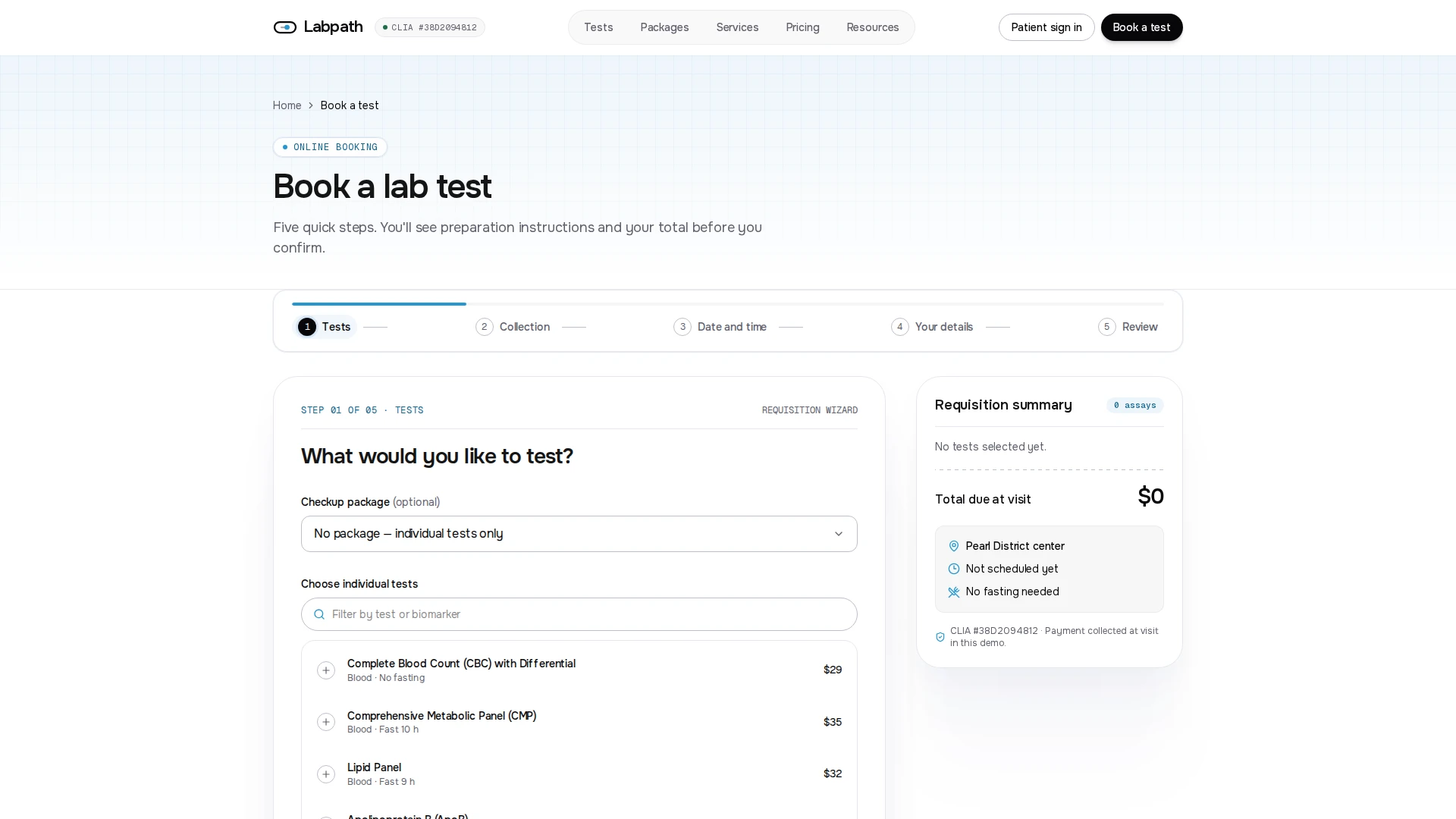Jump to step 3 Date and time

[x=720, y=327]
